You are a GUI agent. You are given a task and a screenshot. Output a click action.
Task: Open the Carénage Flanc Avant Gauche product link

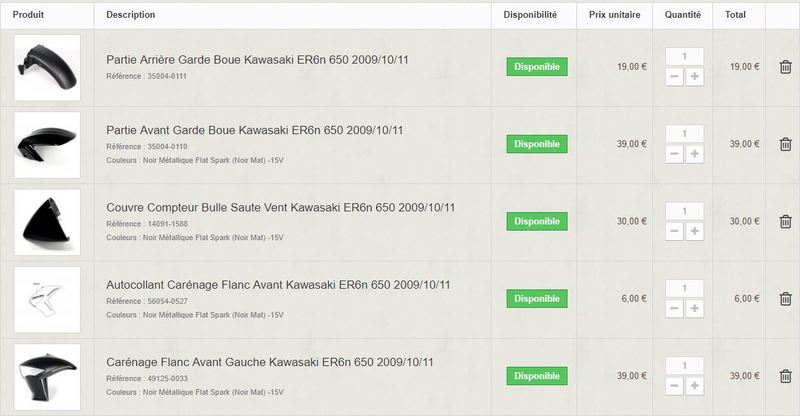coord(269,362)
